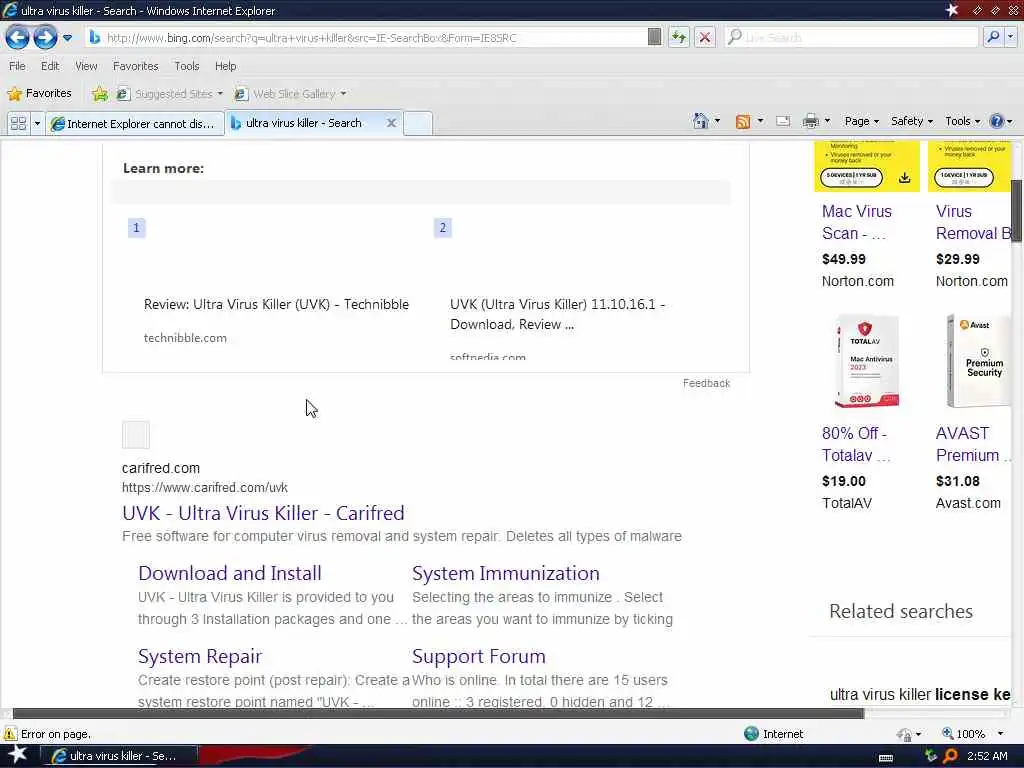Open the View menu
The width and height of the screenshot is (1024, 768).
pos(86,66)
